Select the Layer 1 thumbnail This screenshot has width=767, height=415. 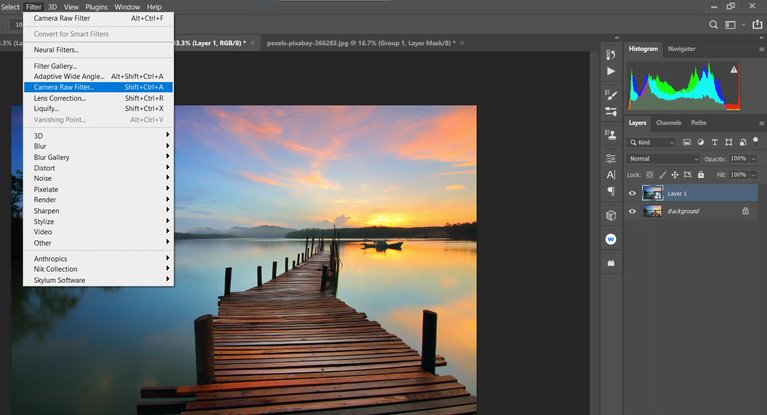coord(652,193)
